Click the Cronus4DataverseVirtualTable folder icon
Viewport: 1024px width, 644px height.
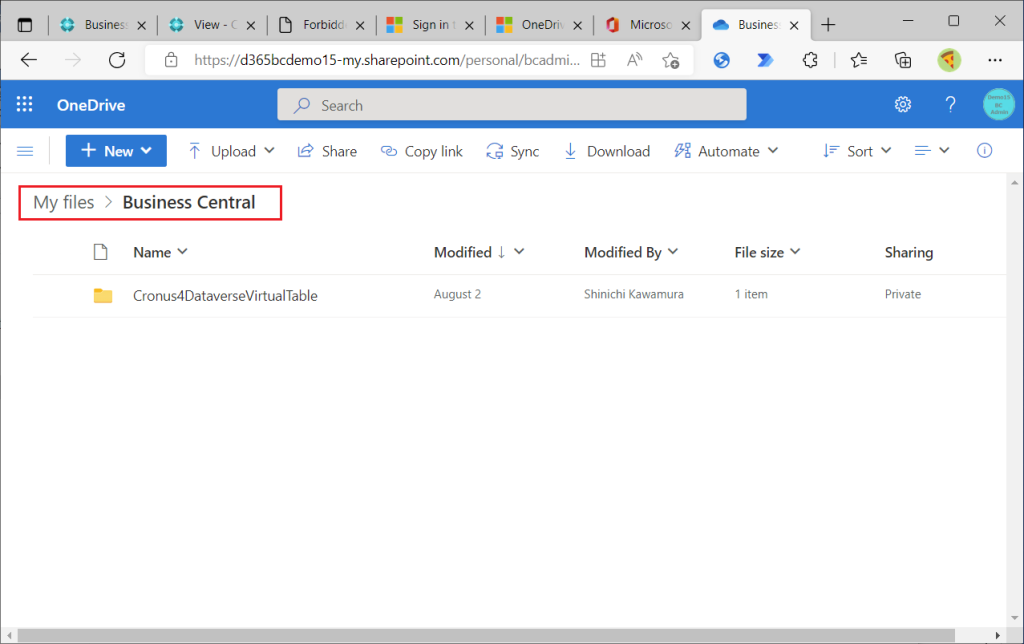pyautogui.click(x=103, y=295)
